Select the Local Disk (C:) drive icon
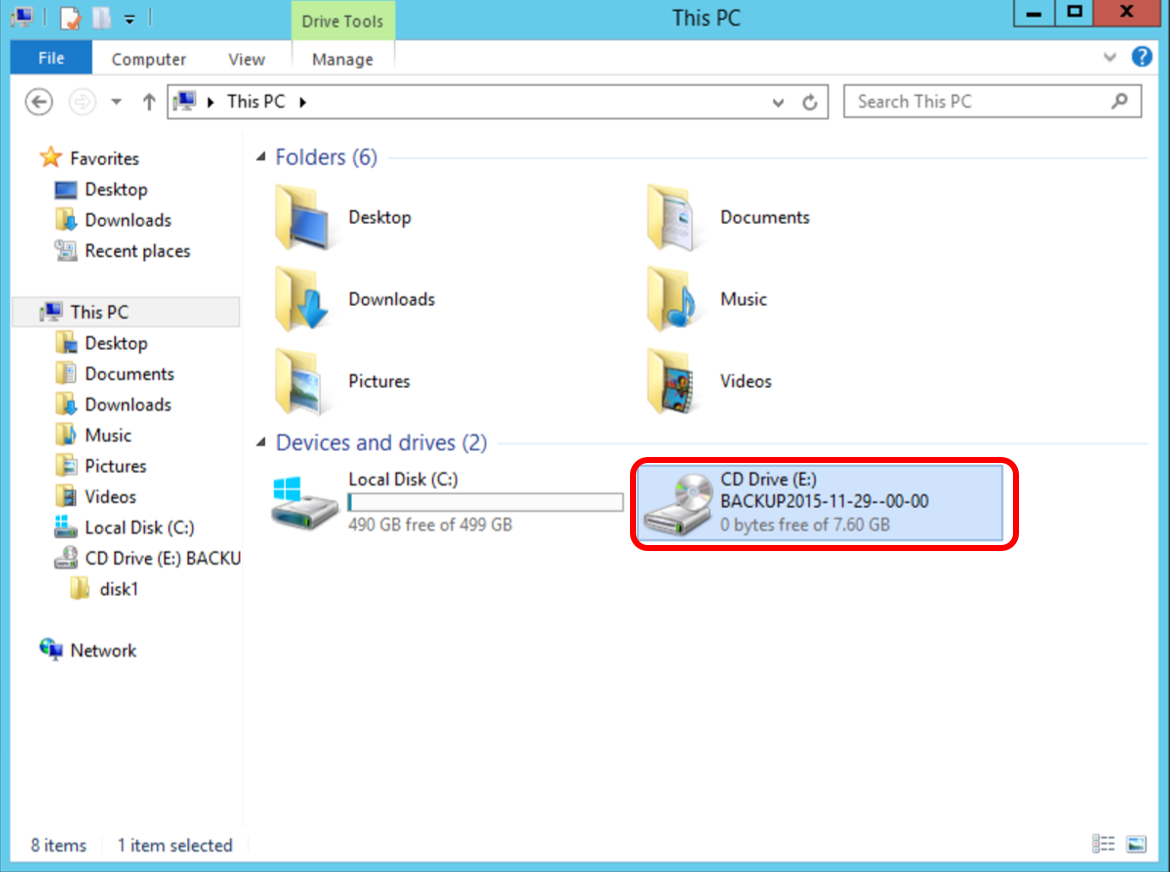The image size is (1170, 872). (304, 504)
